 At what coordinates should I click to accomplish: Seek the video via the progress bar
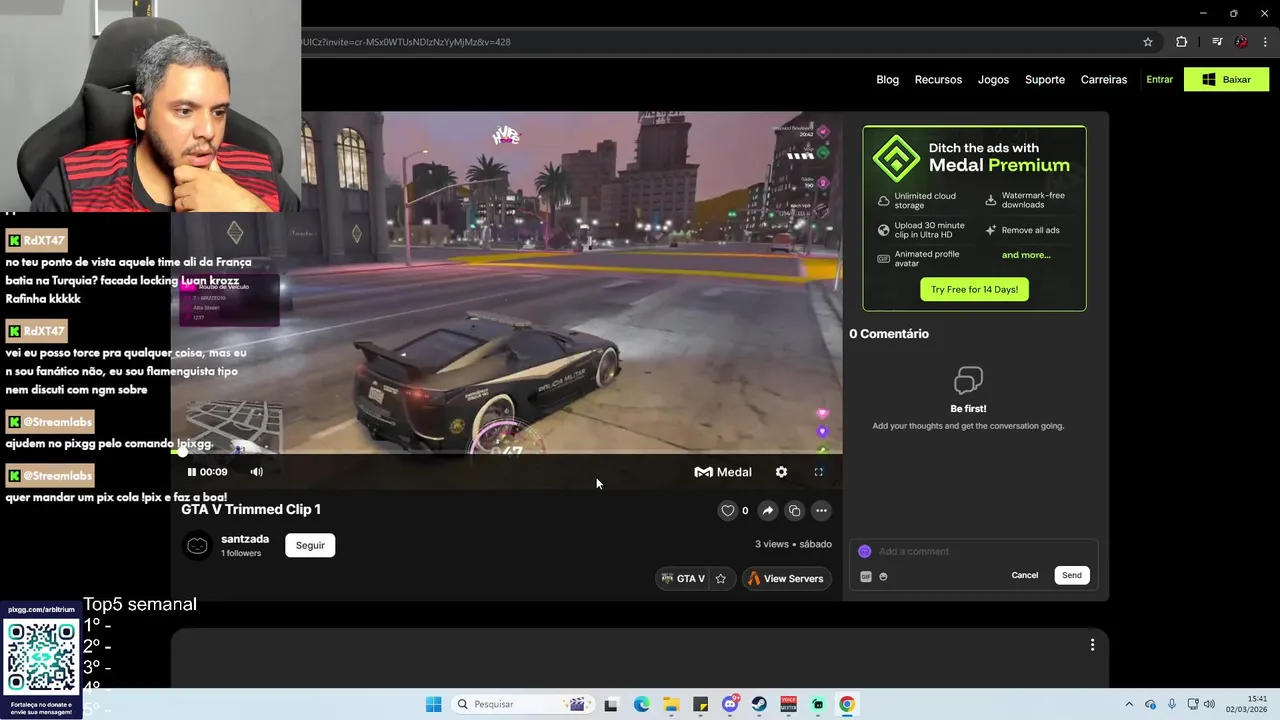506,453
